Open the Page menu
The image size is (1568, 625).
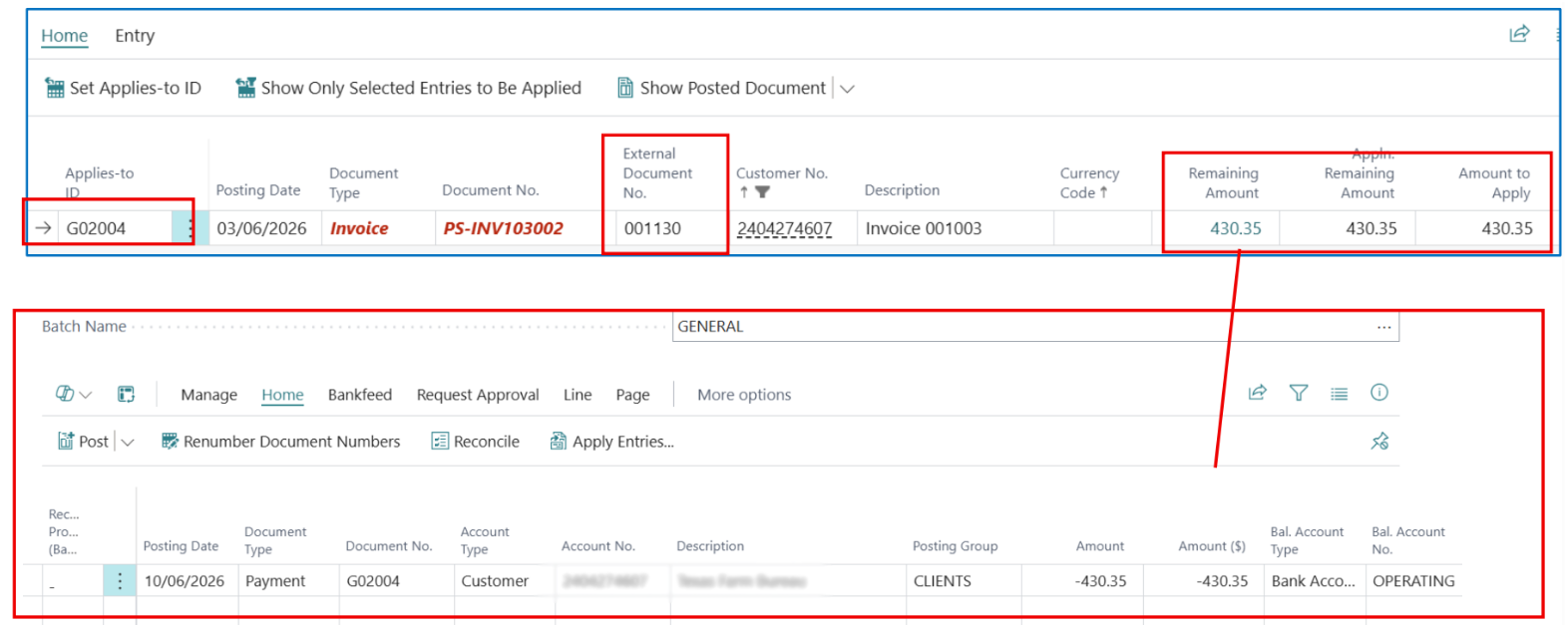click(x=632, y=395)
